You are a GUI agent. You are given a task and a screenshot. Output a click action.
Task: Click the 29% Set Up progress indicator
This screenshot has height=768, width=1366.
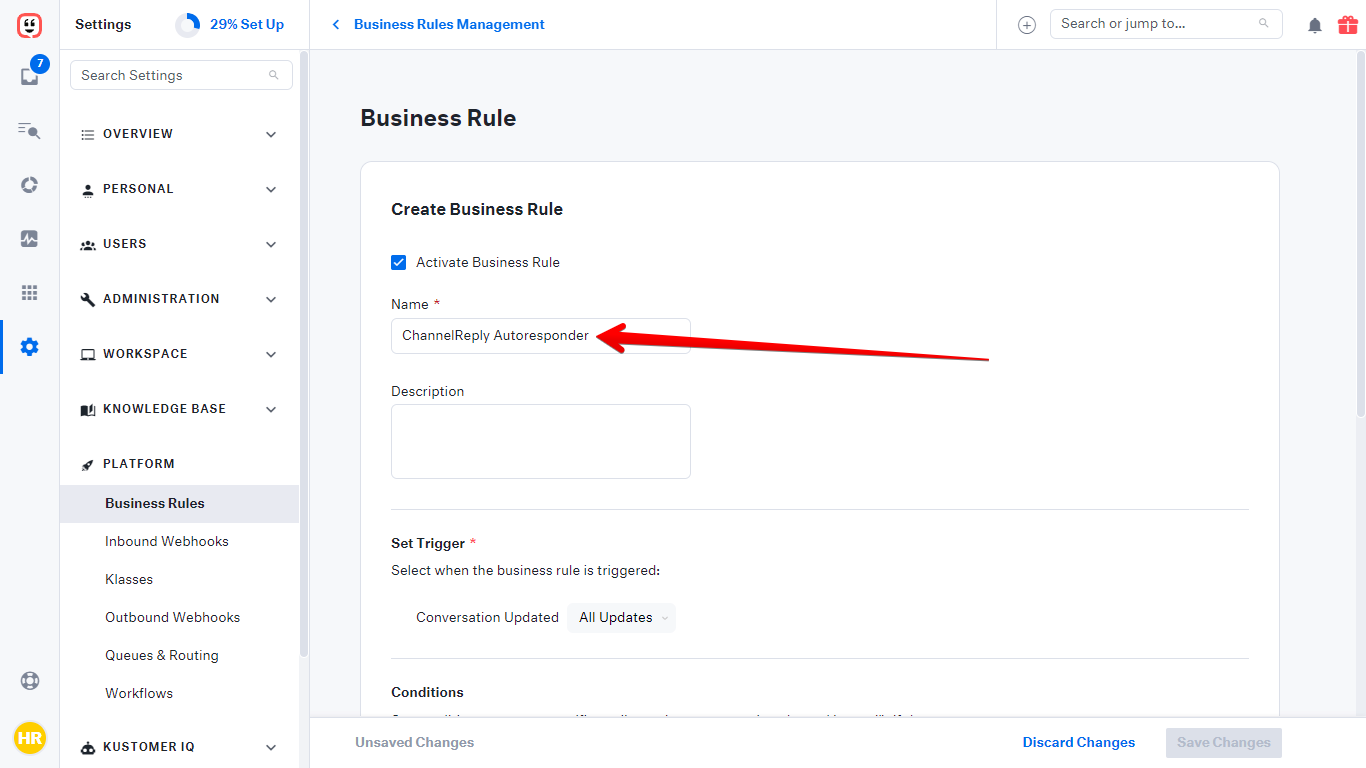tap(231, 24)
